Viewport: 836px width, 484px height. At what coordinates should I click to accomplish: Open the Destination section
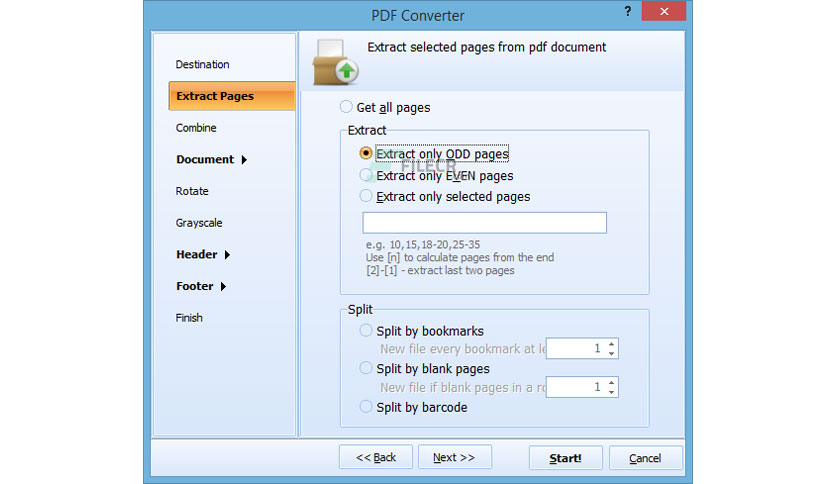(x=203, y=64)
